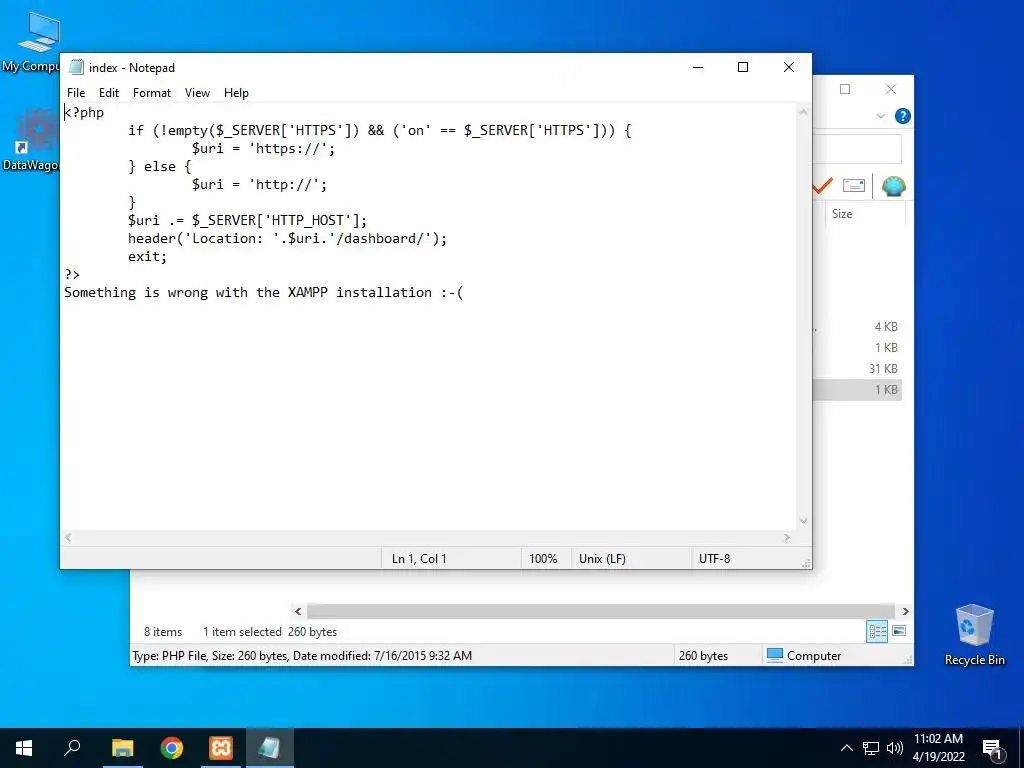Screen dimensions: 1024x768
Task: Close the Explorer window behind Notepad
Action: pyautogui.click(x=891, y=89)
